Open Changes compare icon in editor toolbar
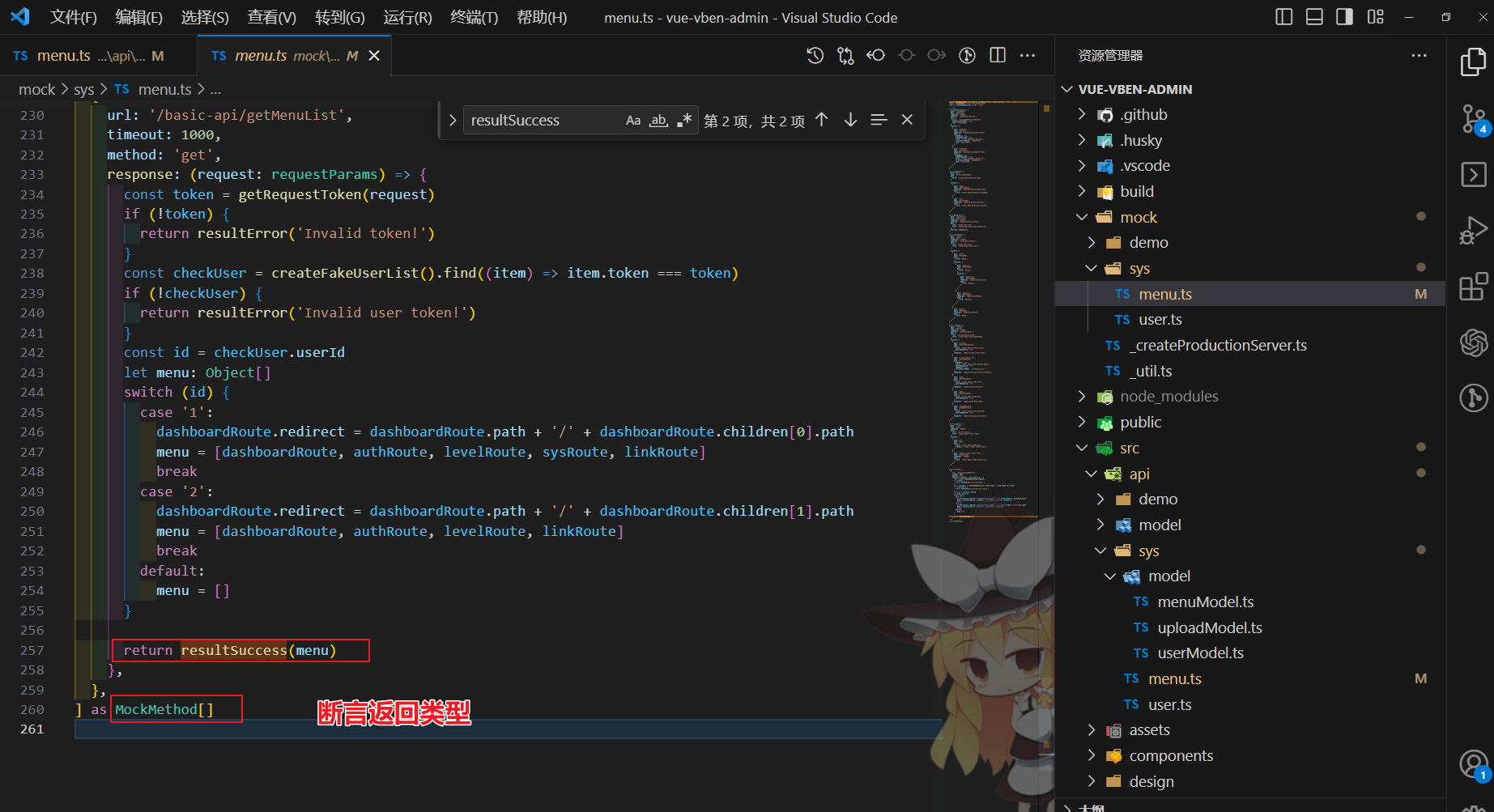 pyautogui.click(x=845, y=55)
